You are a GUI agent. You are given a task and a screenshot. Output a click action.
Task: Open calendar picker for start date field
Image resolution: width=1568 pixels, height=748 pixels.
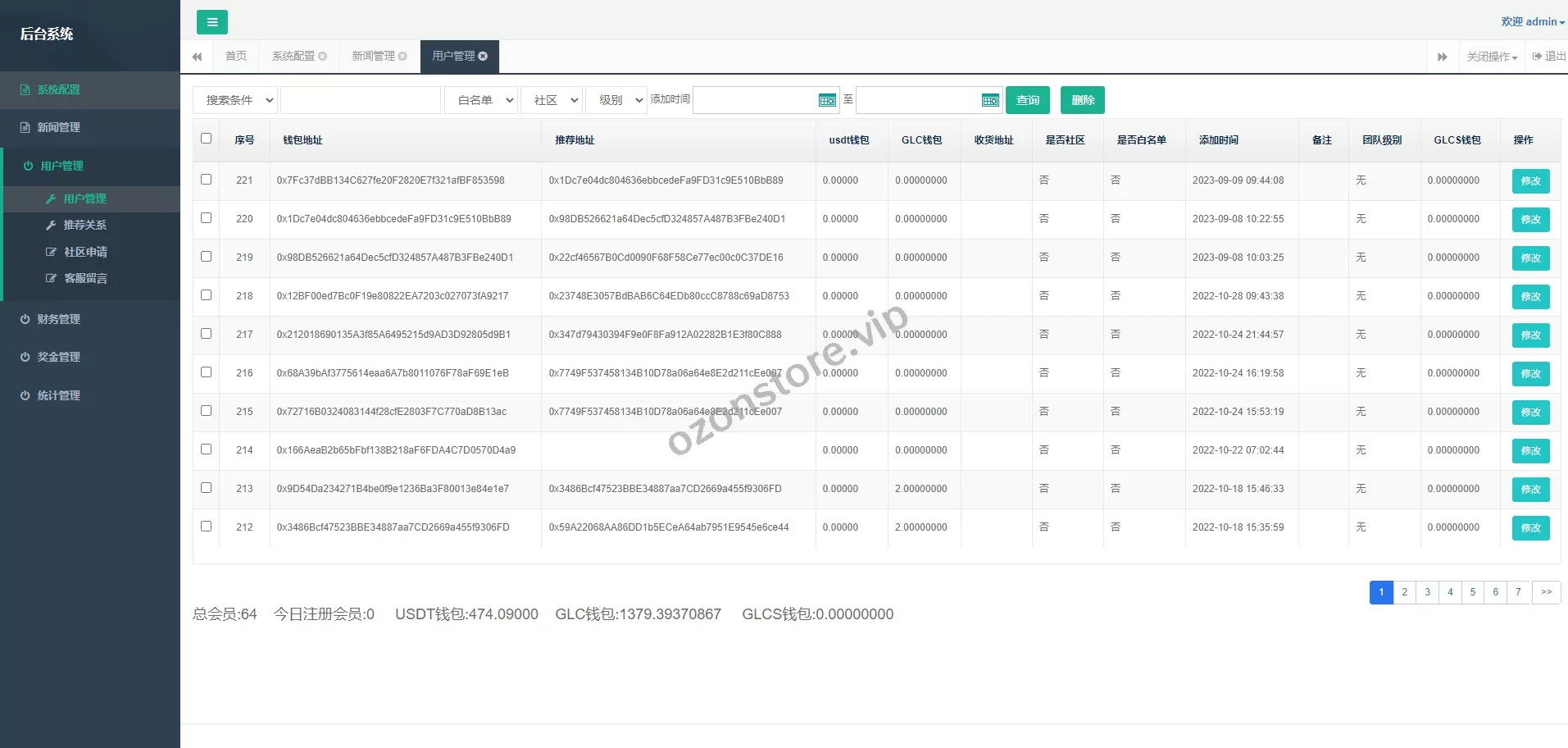pos(827,100)
